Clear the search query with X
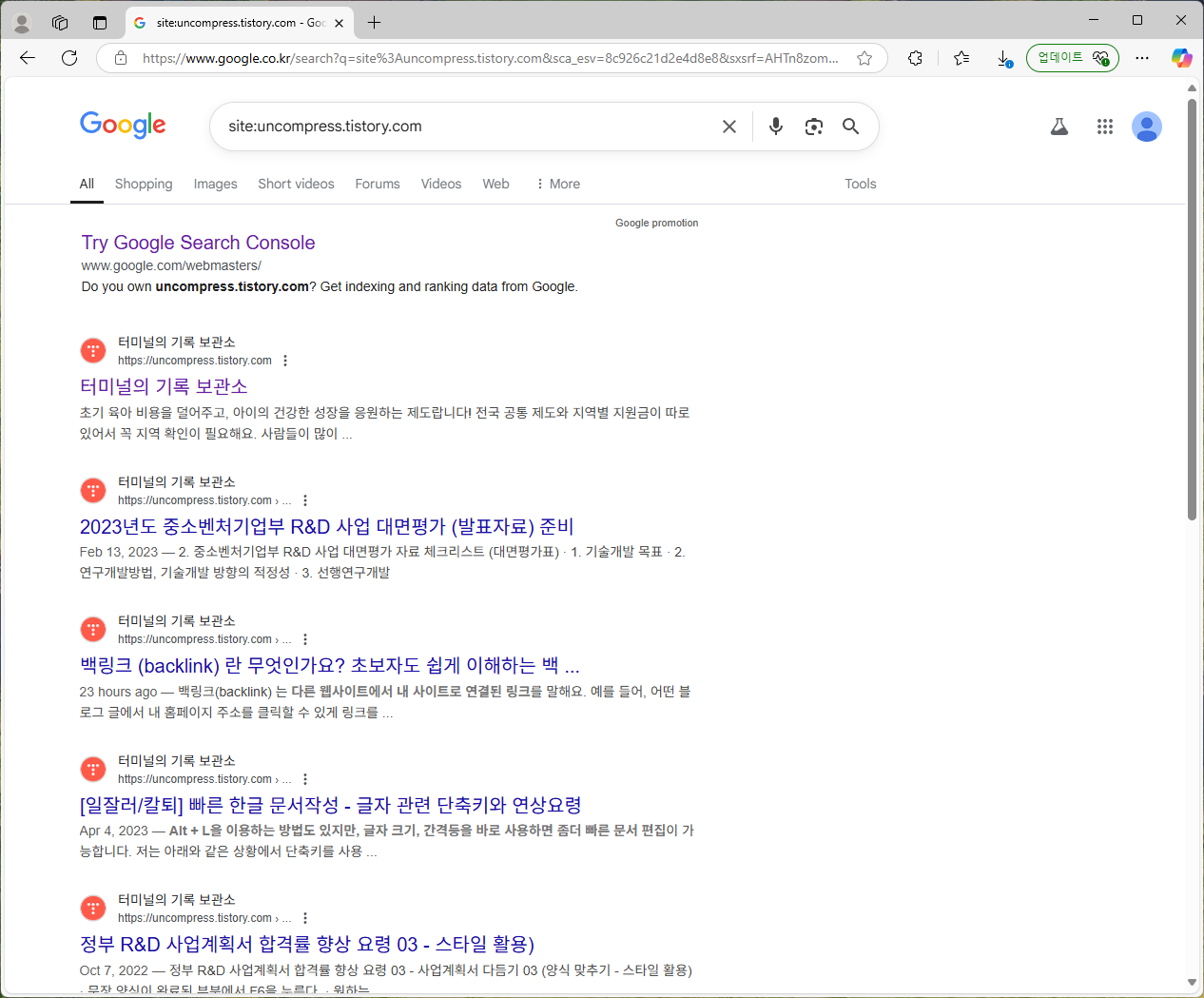 tap(729, 127)
